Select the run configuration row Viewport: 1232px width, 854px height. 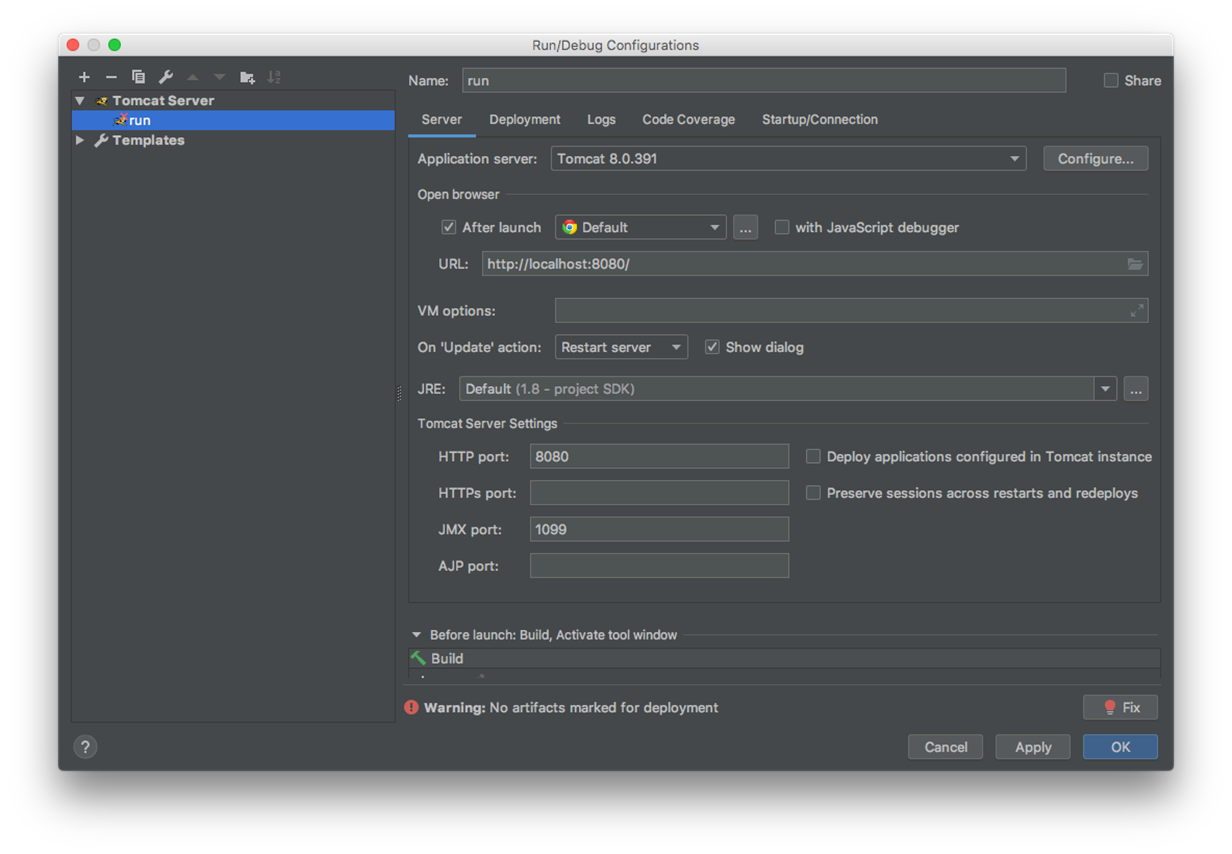point(233,120)
